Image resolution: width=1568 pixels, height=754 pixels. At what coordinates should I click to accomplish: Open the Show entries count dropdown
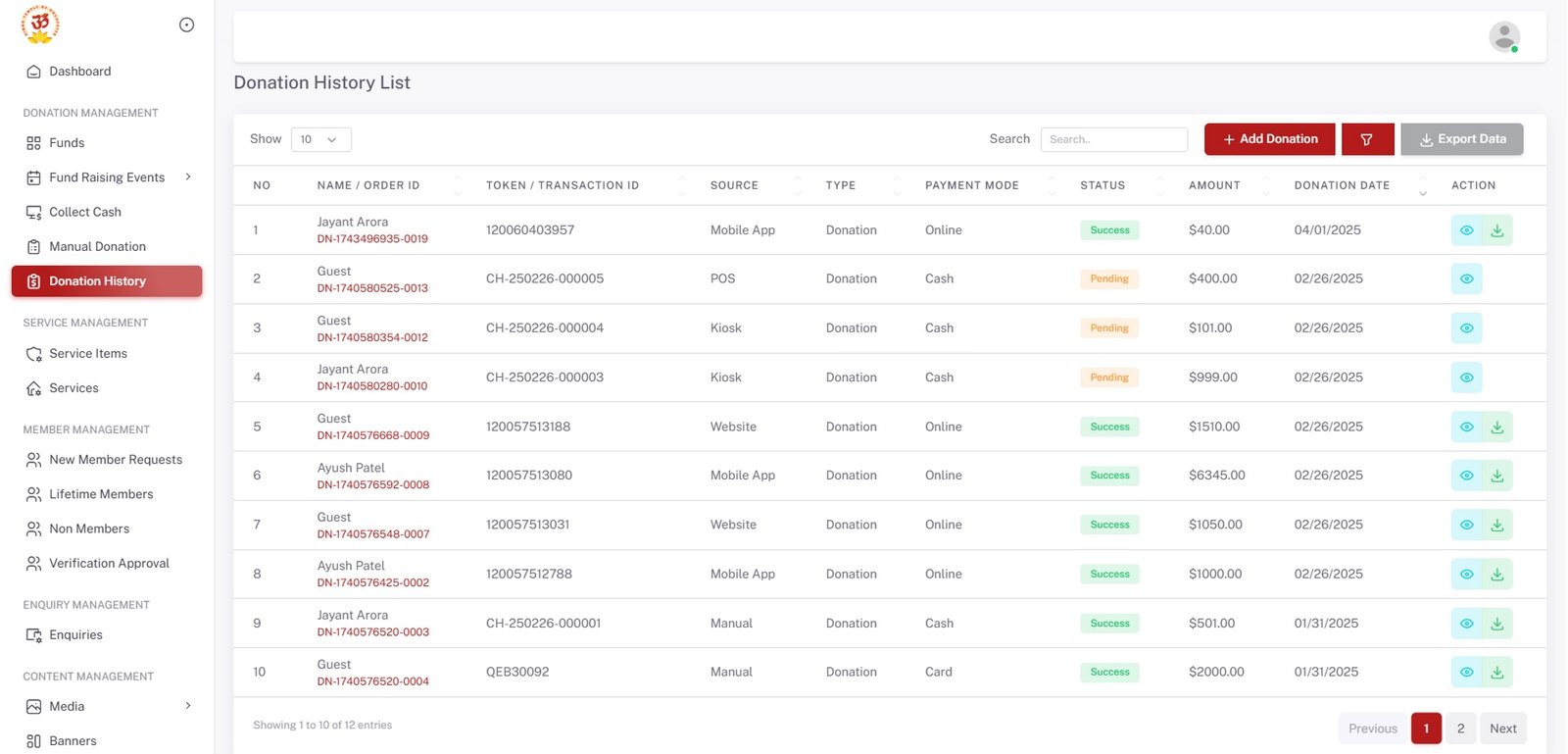pyautogui.click(x=320, y=139)
